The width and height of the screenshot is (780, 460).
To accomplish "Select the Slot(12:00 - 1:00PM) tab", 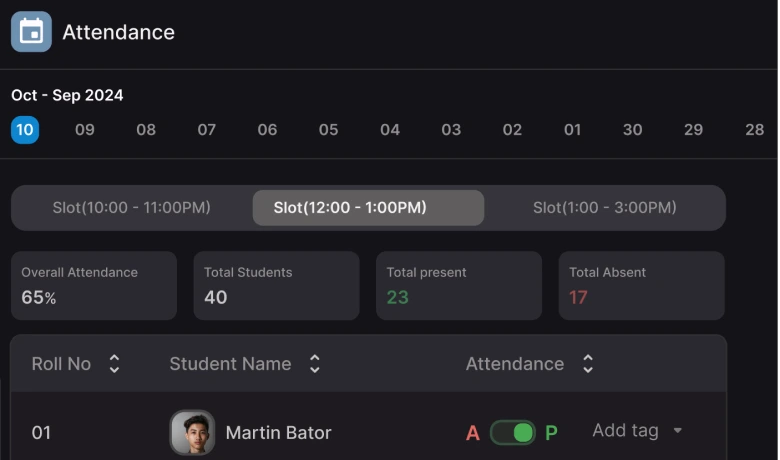I will [x=368, y=208].
